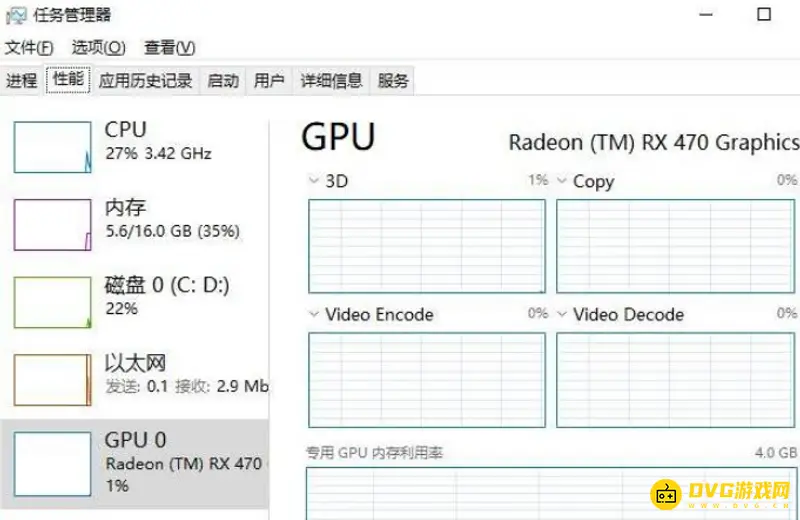Open the 选项(O) menu
Image resolution: width=800 pixels, height=520 pixels.
coord(98,48)
